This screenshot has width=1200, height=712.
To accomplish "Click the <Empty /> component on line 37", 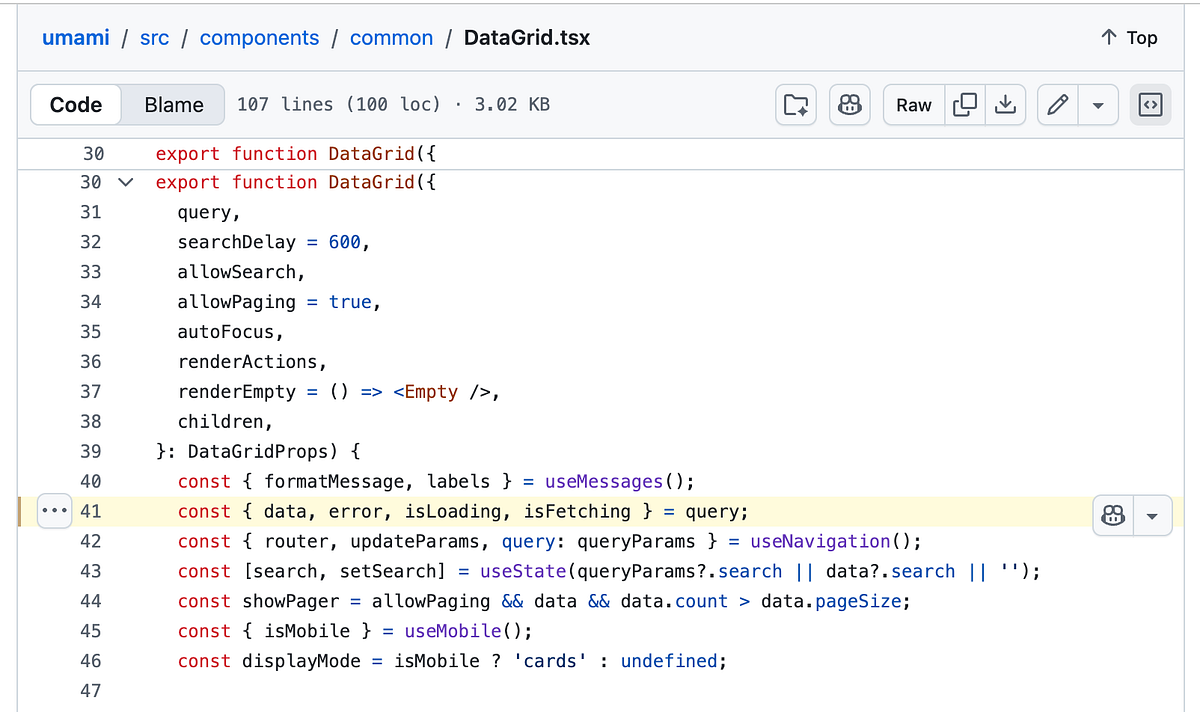I will coord(441,392).
